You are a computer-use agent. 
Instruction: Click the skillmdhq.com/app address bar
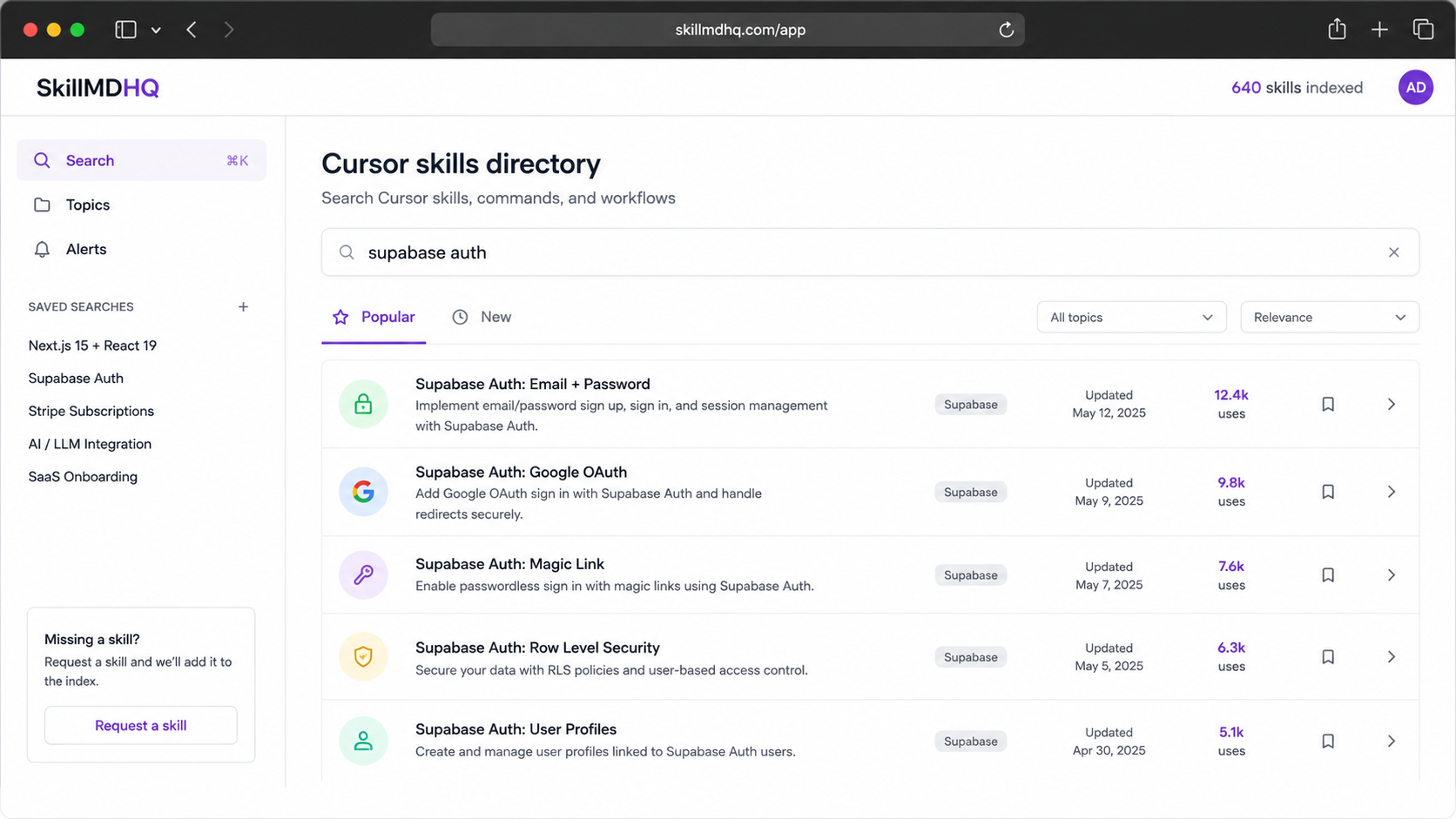tap(727, 30)
